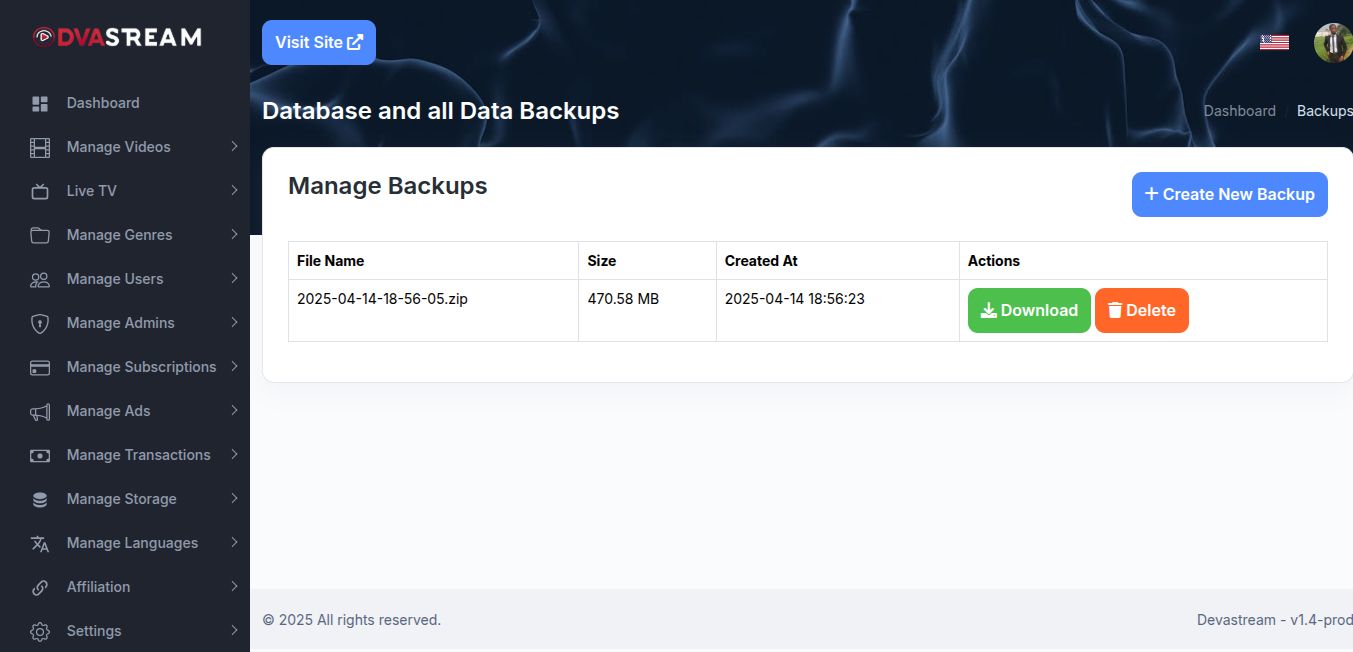
Task: Open the user profile avatar
Action: (x=1332, y=43)
